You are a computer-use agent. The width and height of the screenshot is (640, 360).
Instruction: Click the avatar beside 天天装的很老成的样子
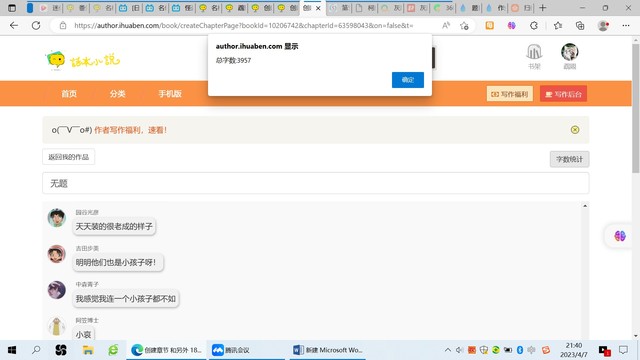point(57,218)
